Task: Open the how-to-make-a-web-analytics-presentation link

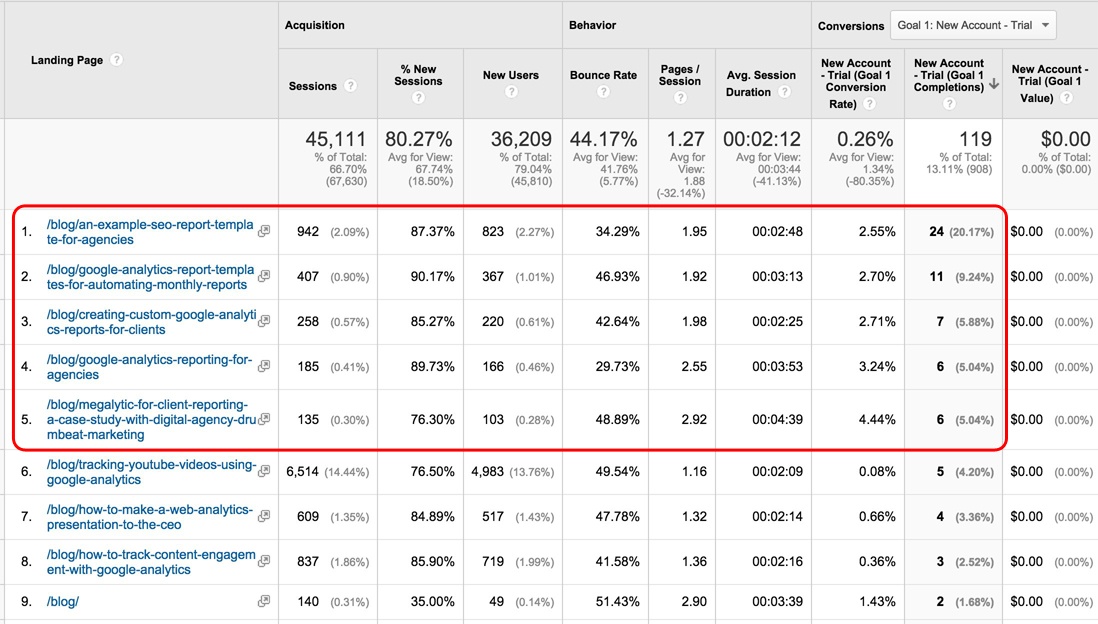Action: [x=150, y=517]
